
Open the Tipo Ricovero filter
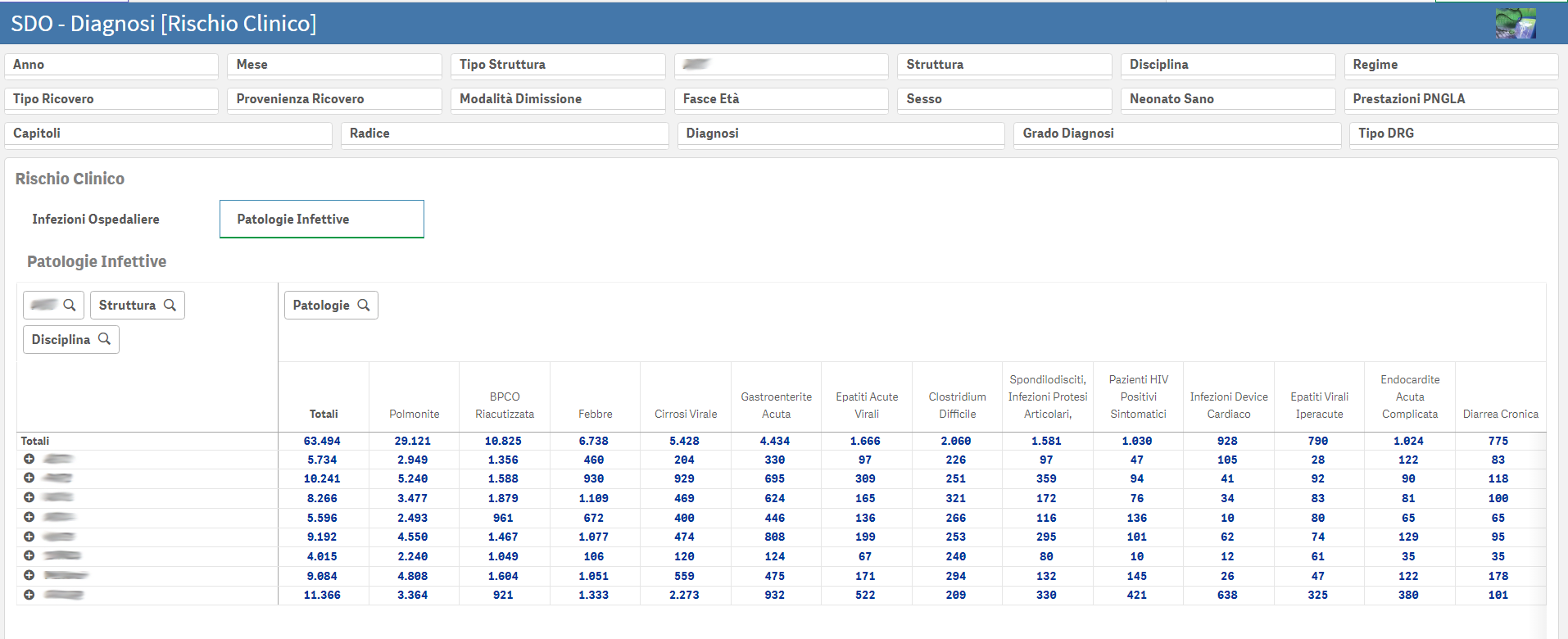(x=111, y=99)
